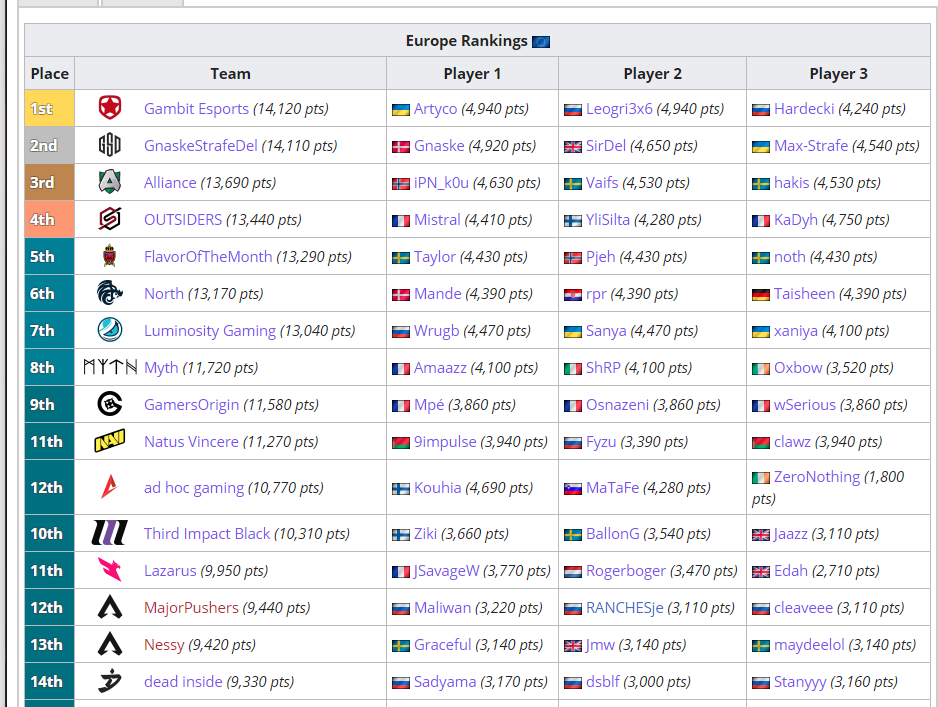Viewport: 938px width, 707px height.
Task: Click the Player 2 column header
Action: point(652,74)
